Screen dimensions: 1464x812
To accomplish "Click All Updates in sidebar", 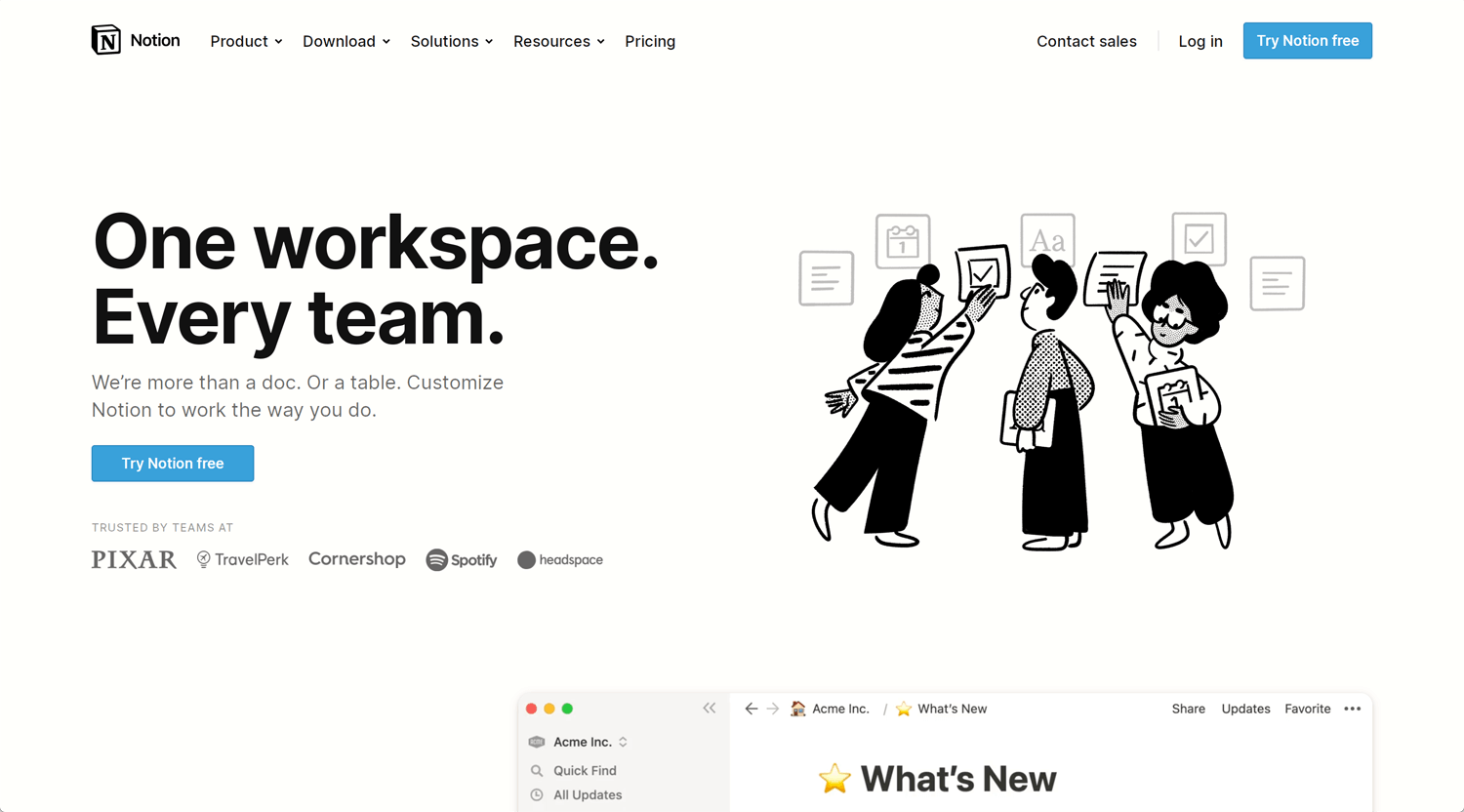I will [x=588, y=794].
